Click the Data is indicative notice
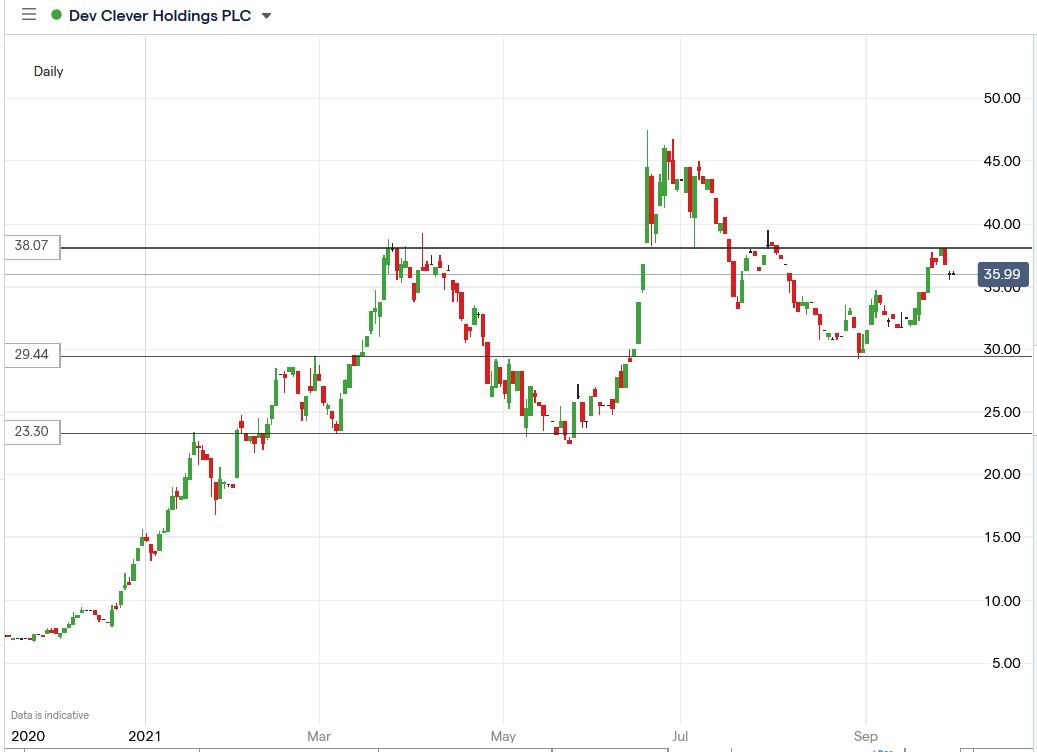Image resolution: width=1037 pixels, height=752 pixels. (x=49, y=714)
